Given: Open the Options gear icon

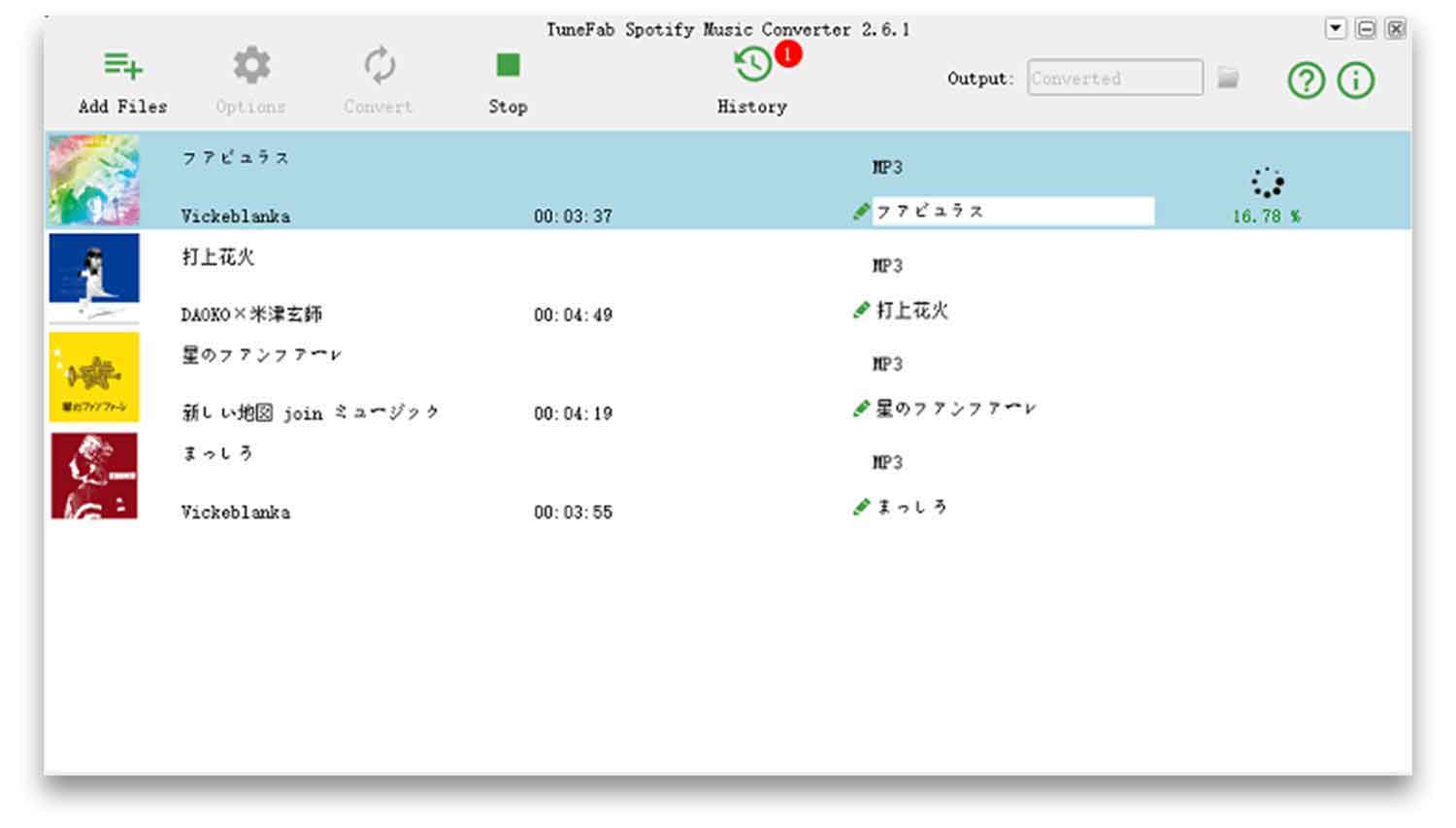Looking at the screenshot, I should tap(251, 65).
